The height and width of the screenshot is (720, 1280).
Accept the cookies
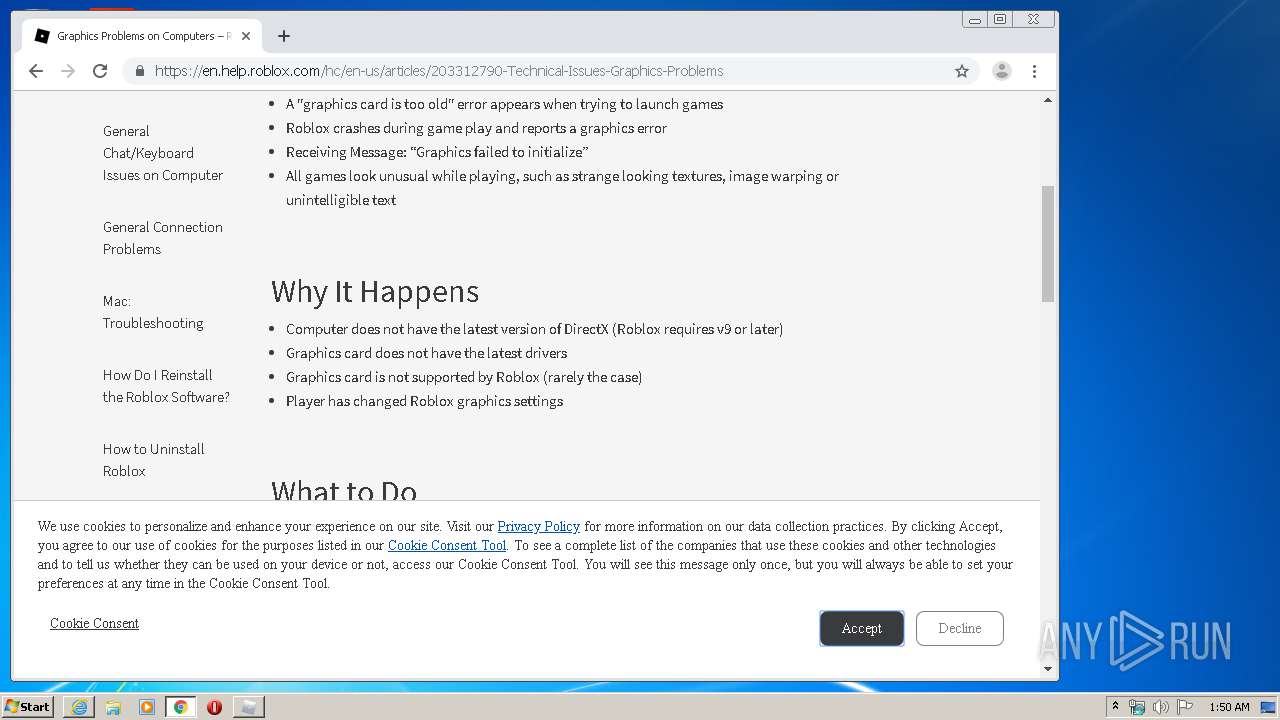pos(862,628)
